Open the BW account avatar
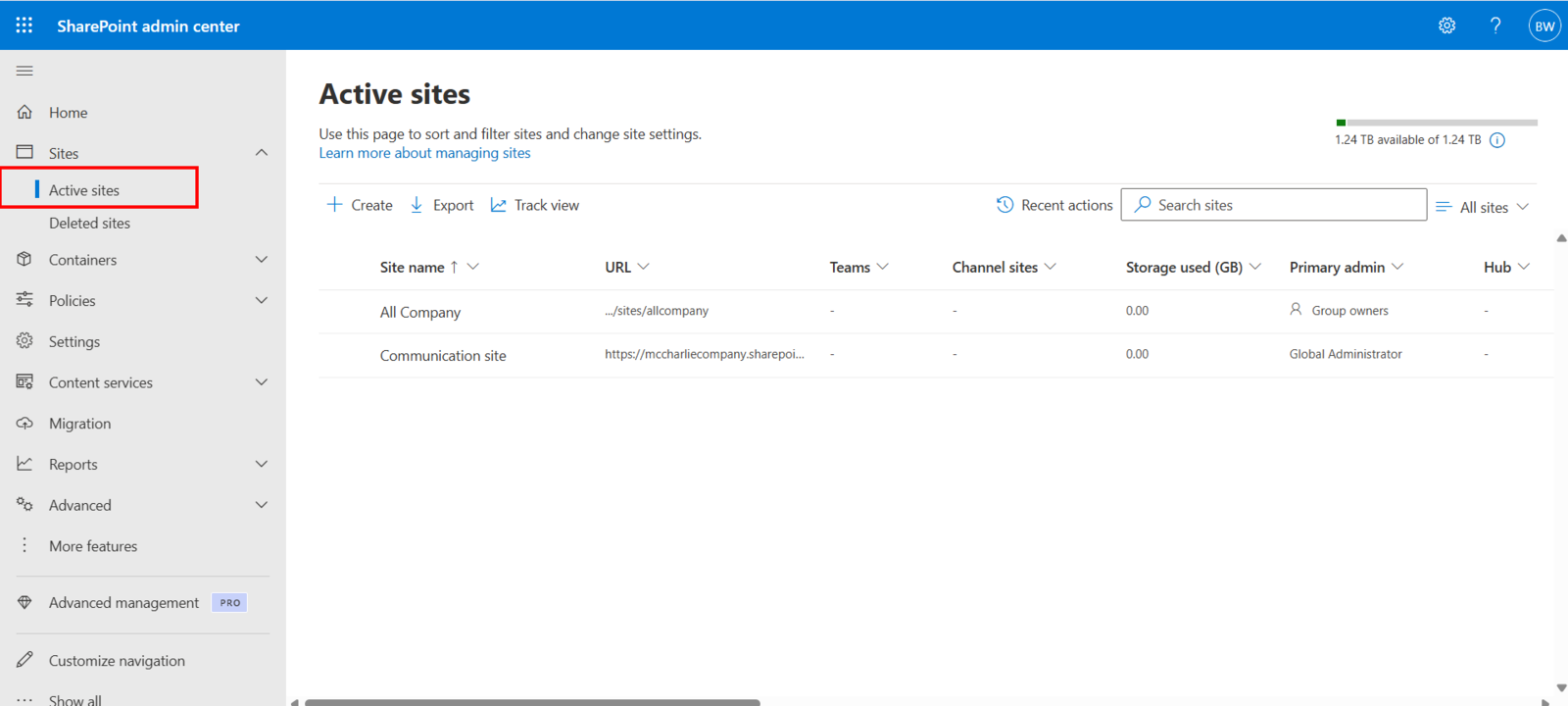 coord(1544,25)
